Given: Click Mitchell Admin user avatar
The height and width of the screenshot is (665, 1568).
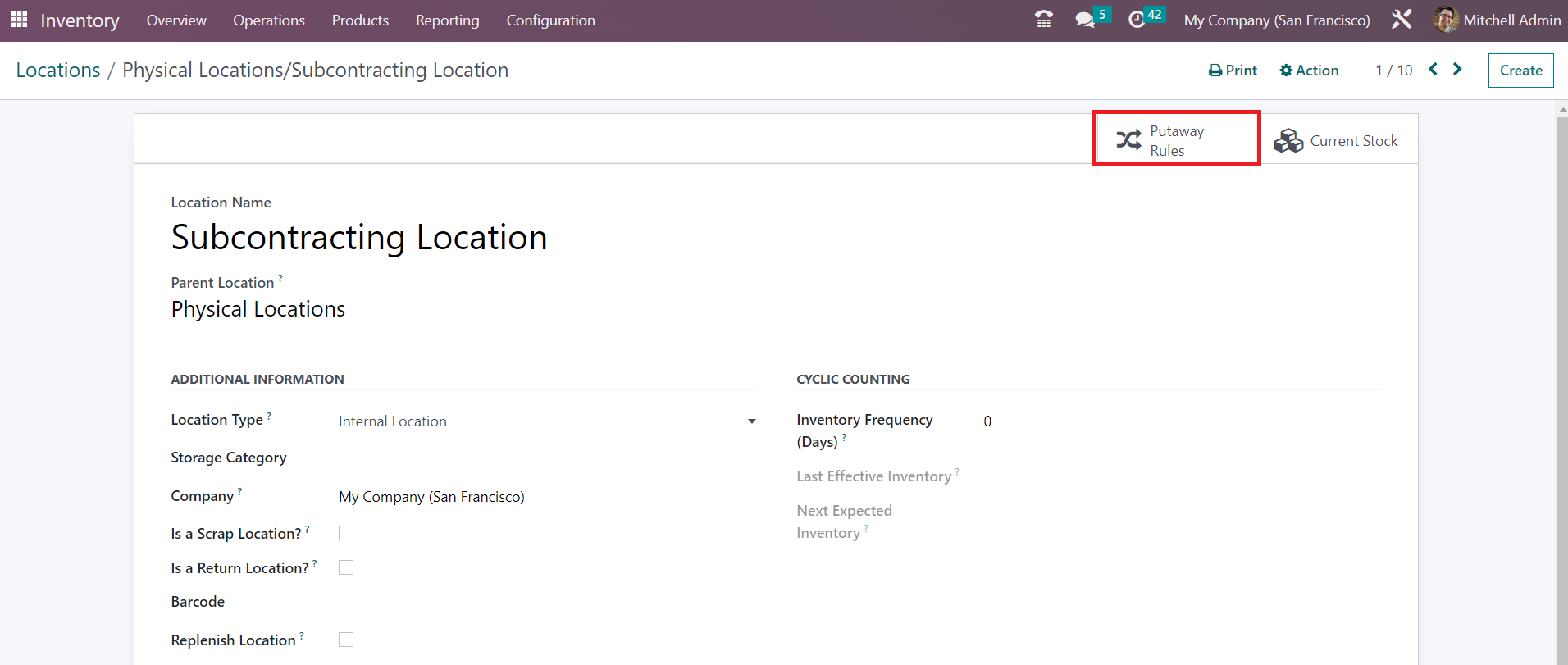Looking at the screenshot, I should (x=1445, y=20).
